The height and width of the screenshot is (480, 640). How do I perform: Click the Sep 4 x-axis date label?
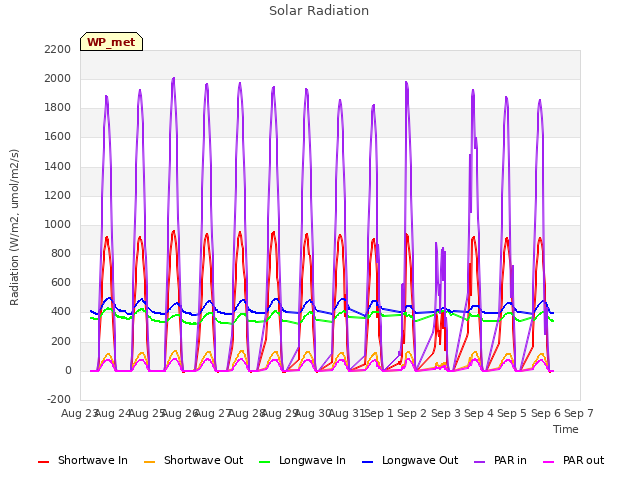click(479, 413)
